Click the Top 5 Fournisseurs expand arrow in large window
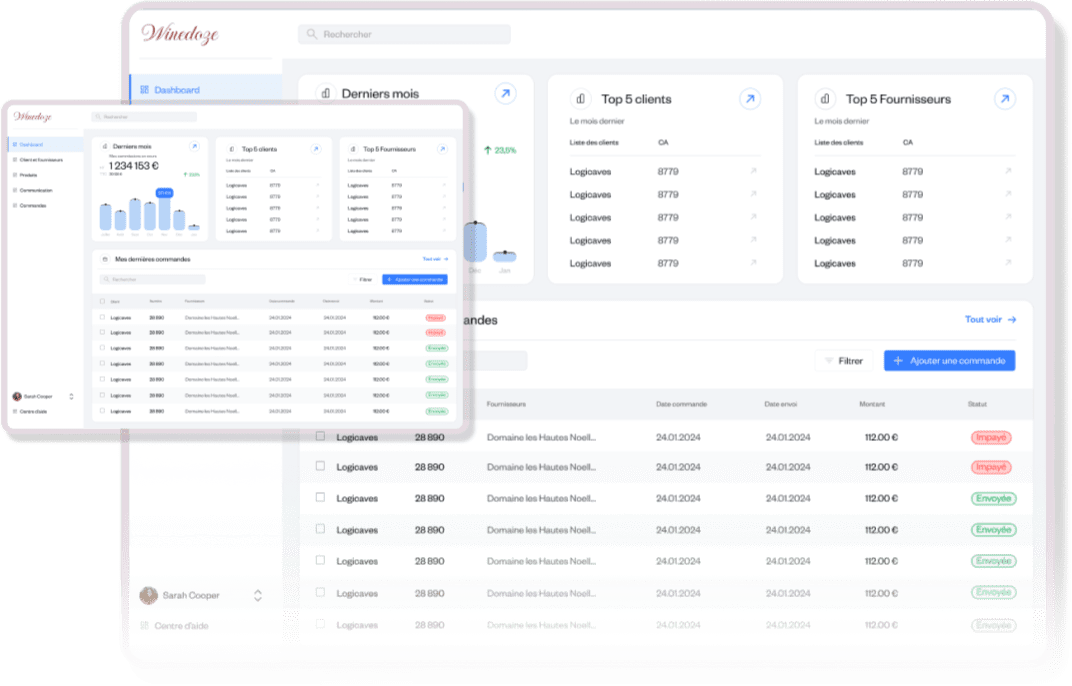Image resolution: width=1072 pixels, height=686 pixels. [x=1004, y=99]
